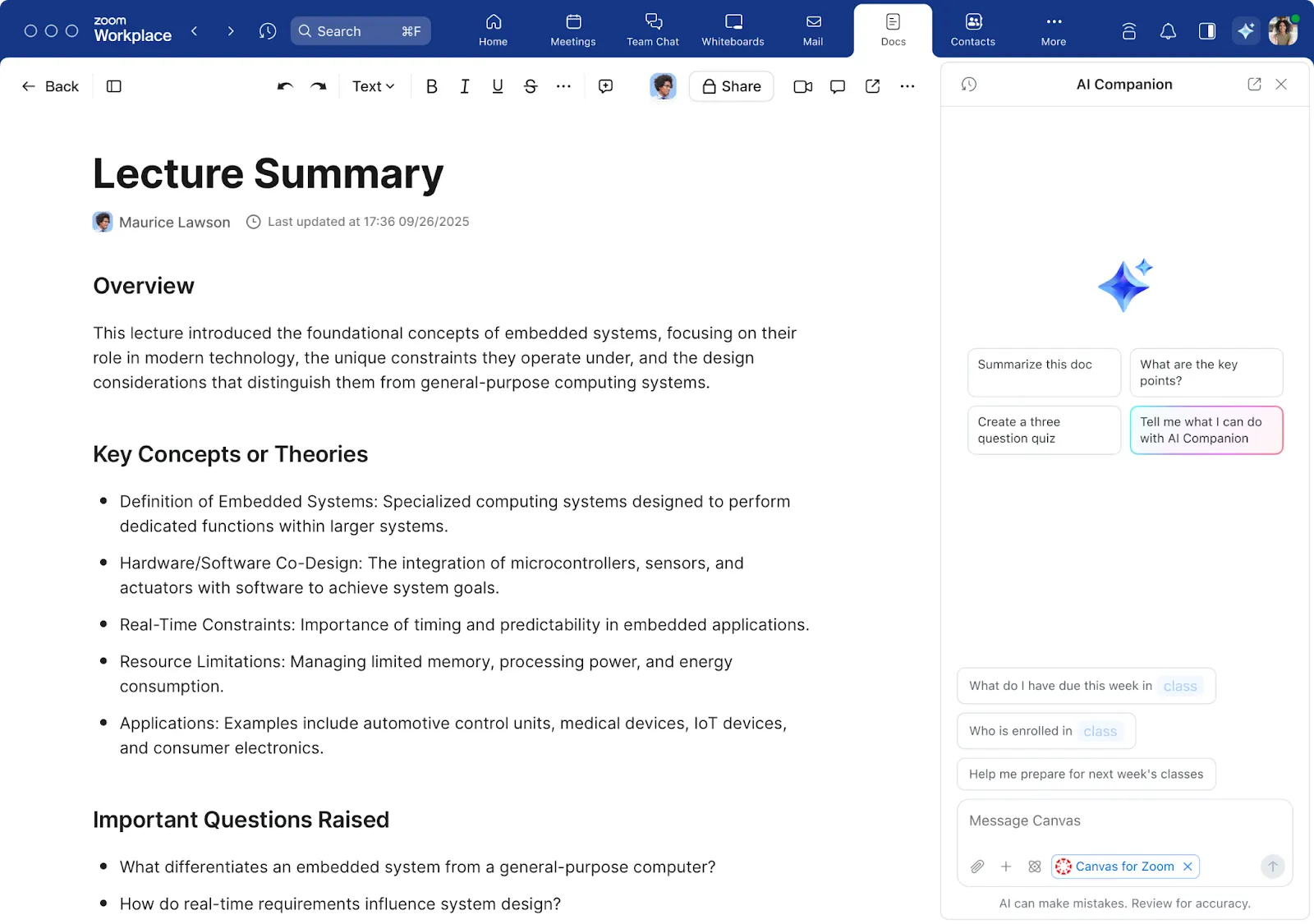Go to the Team Chat tab
1314x924 pixels.
click(653, 30)
